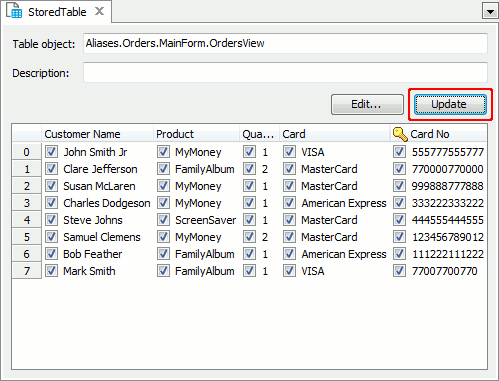Screen dimensions: 499x381
Task: Toggle the 123456789012 card number checkbox
Action: pyautogui.click(x=399, y=237)
